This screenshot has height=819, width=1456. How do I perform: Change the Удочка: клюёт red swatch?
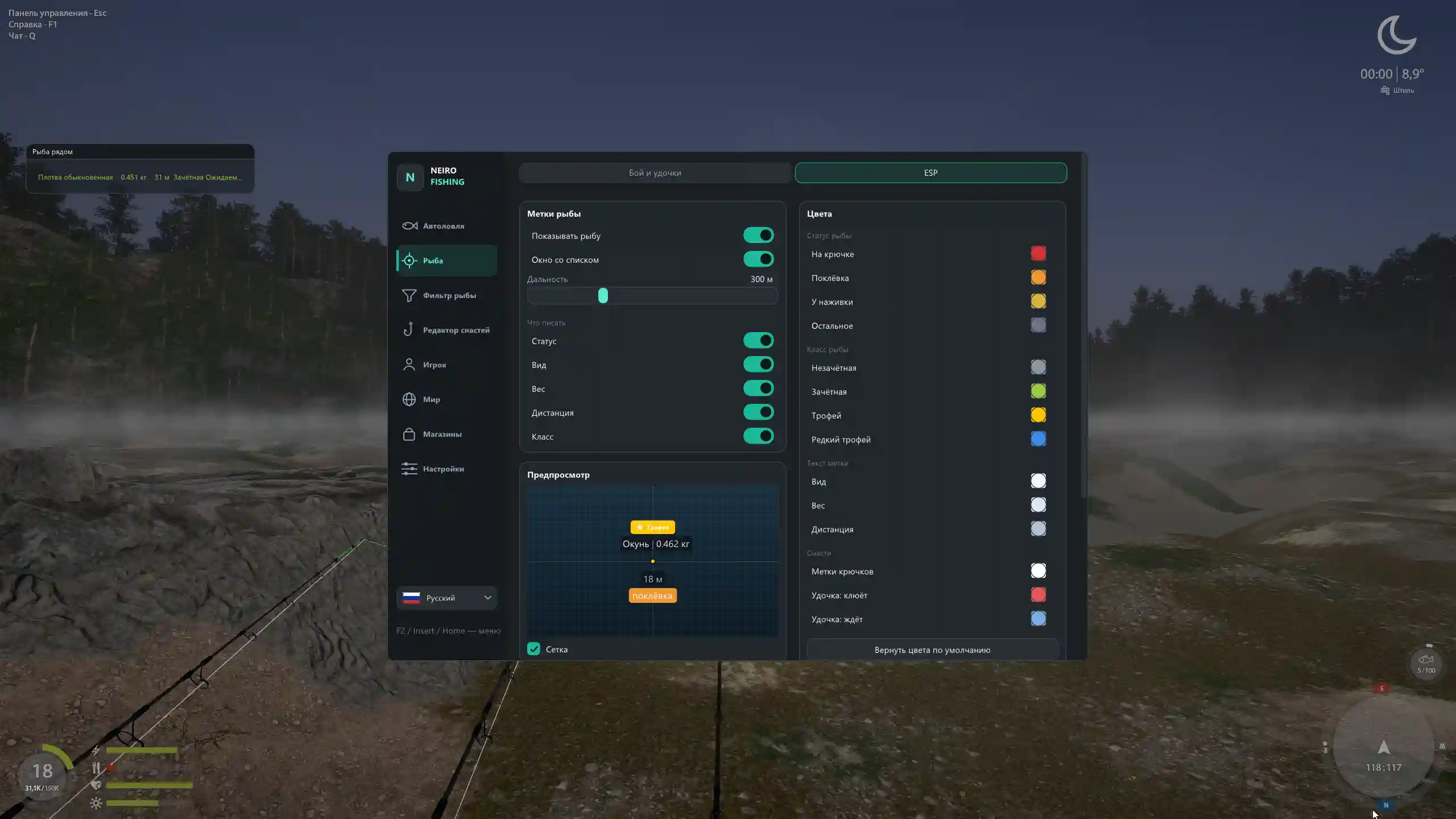[x=1038, y=595]
